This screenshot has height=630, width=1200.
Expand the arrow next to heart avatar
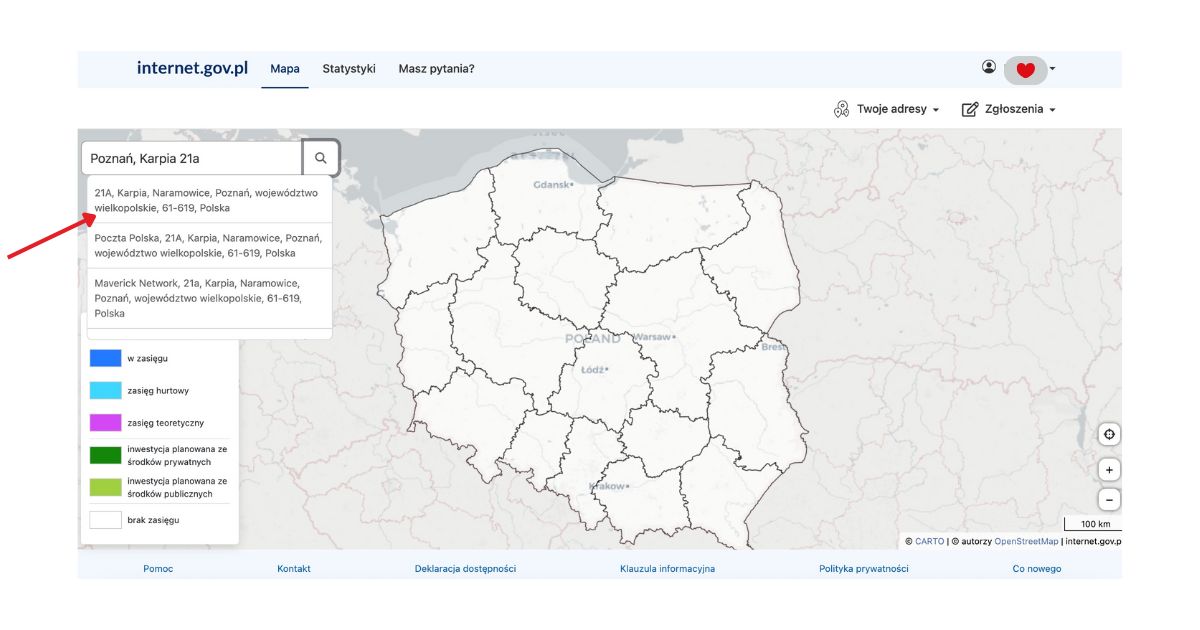[x=1053, y=69]
